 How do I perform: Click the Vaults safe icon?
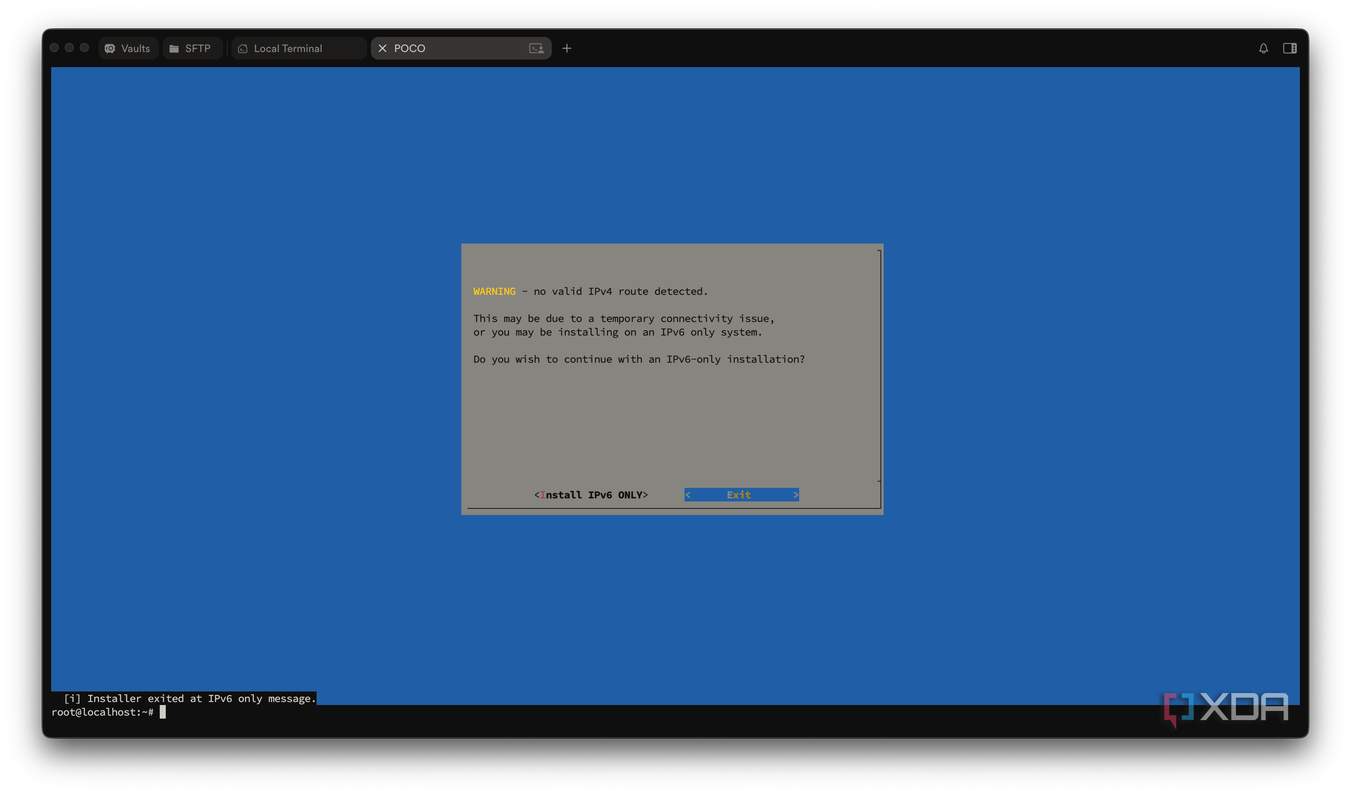click(110, 48)
